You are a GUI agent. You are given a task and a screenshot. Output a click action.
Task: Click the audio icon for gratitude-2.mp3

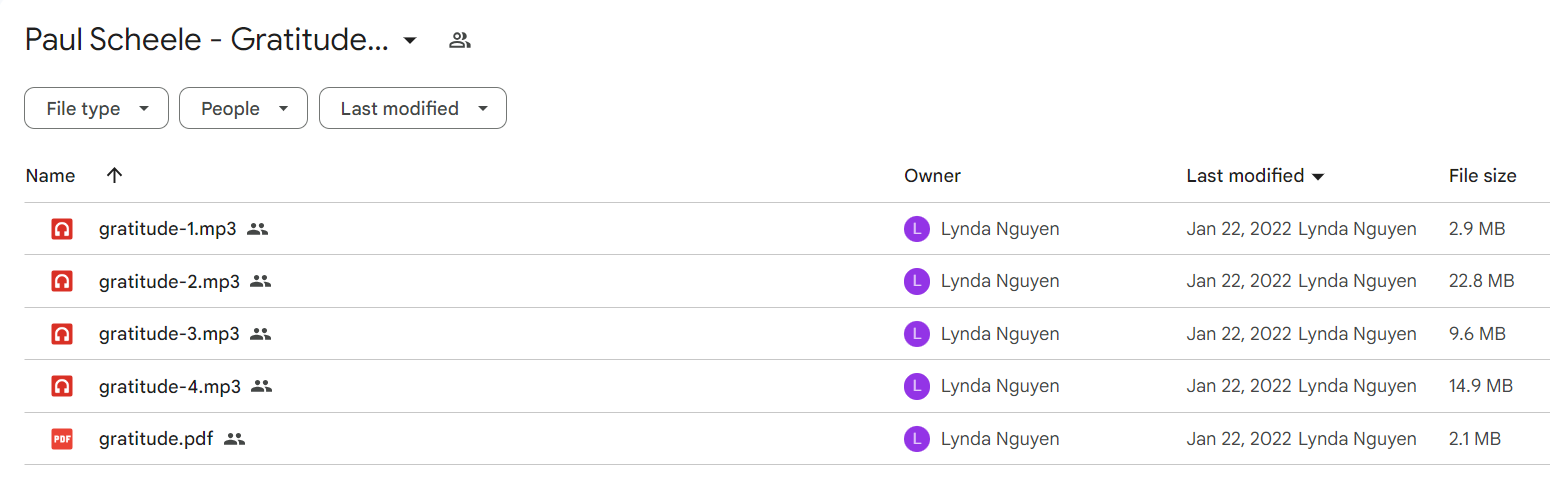(x=62, y=281)
